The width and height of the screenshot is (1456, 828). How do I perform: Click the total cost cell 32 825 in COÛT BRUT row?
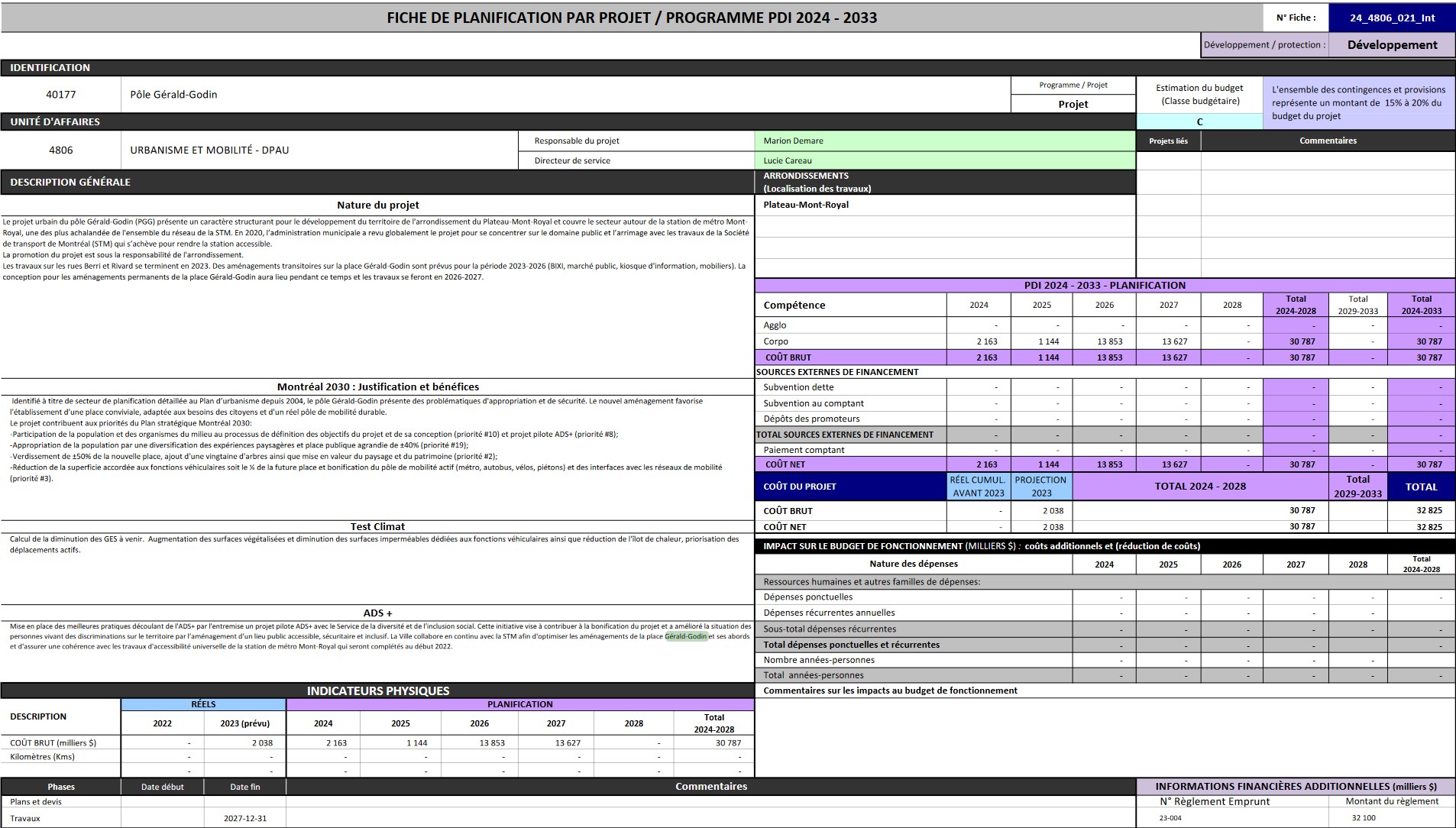coord(1422,510)
